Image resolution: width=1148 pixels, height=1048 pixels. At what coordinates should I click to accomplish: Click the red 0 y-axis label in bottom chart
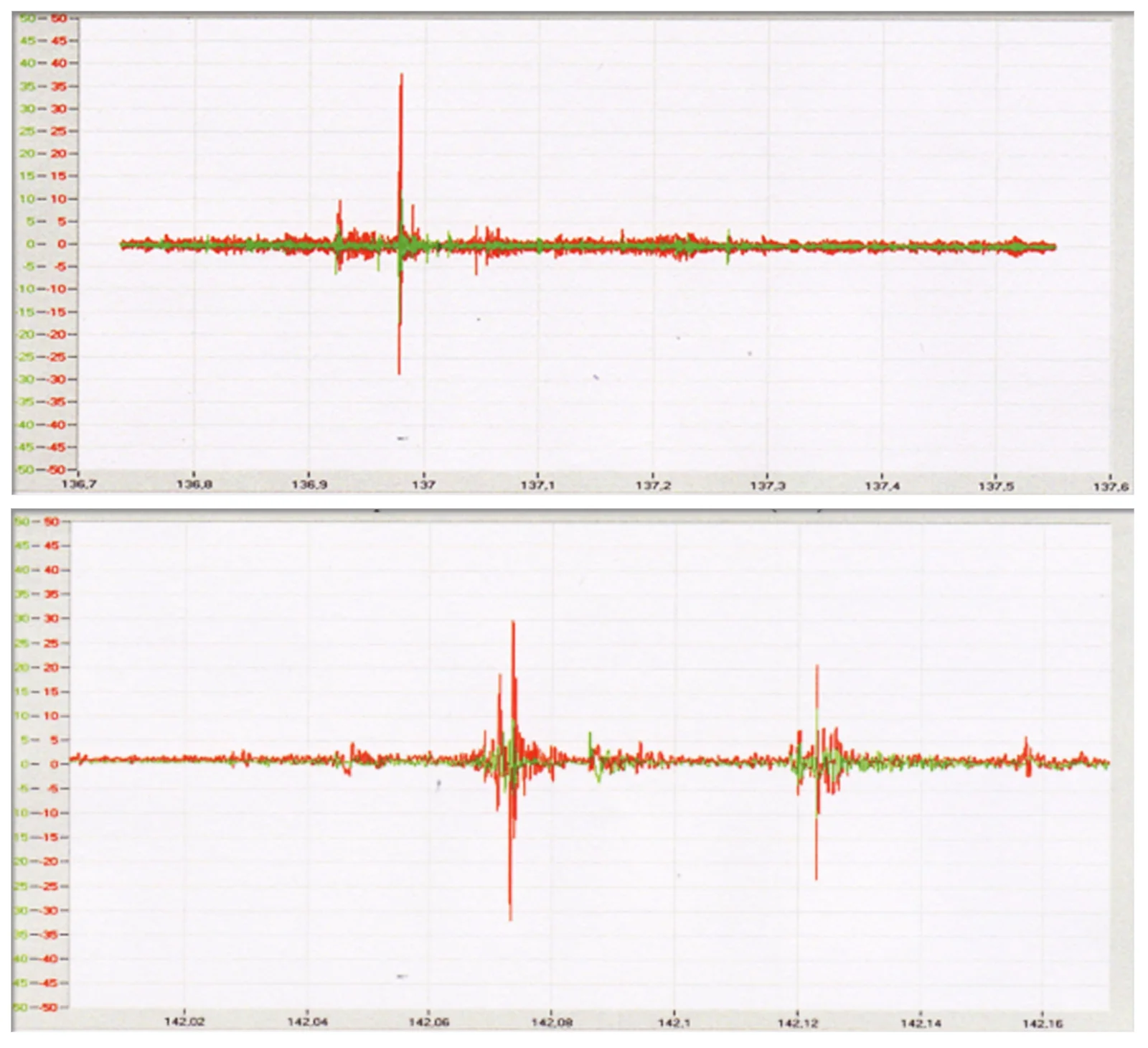tap(54, 764)
